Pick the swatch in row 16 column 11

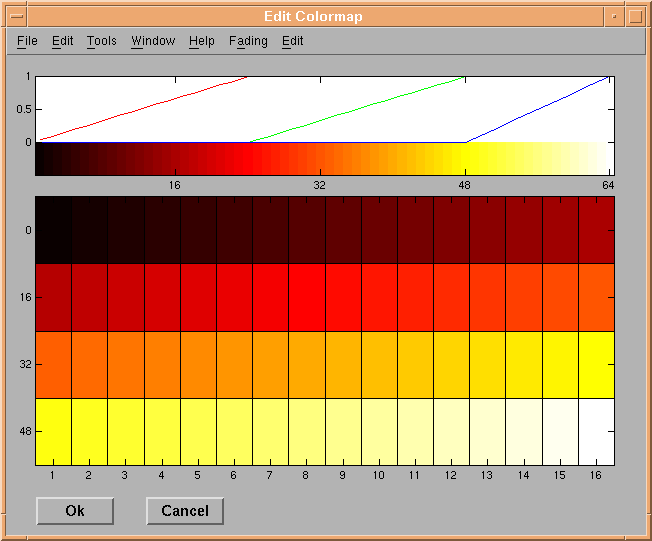415,297
